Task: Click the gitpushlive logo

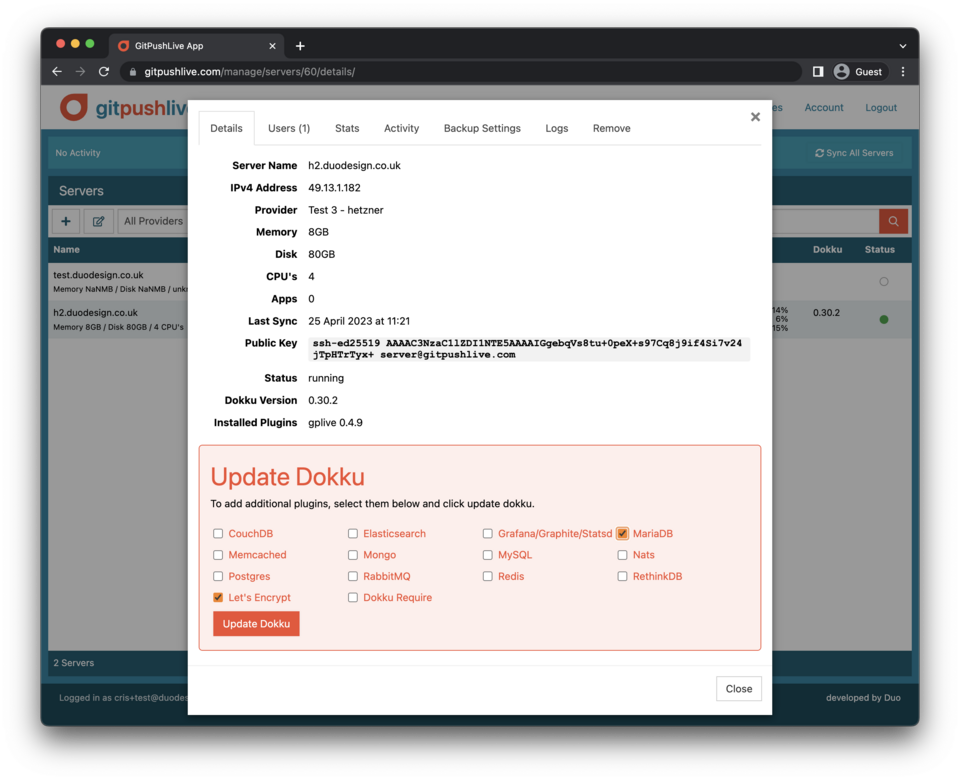Action: click(x=124, y=108)
